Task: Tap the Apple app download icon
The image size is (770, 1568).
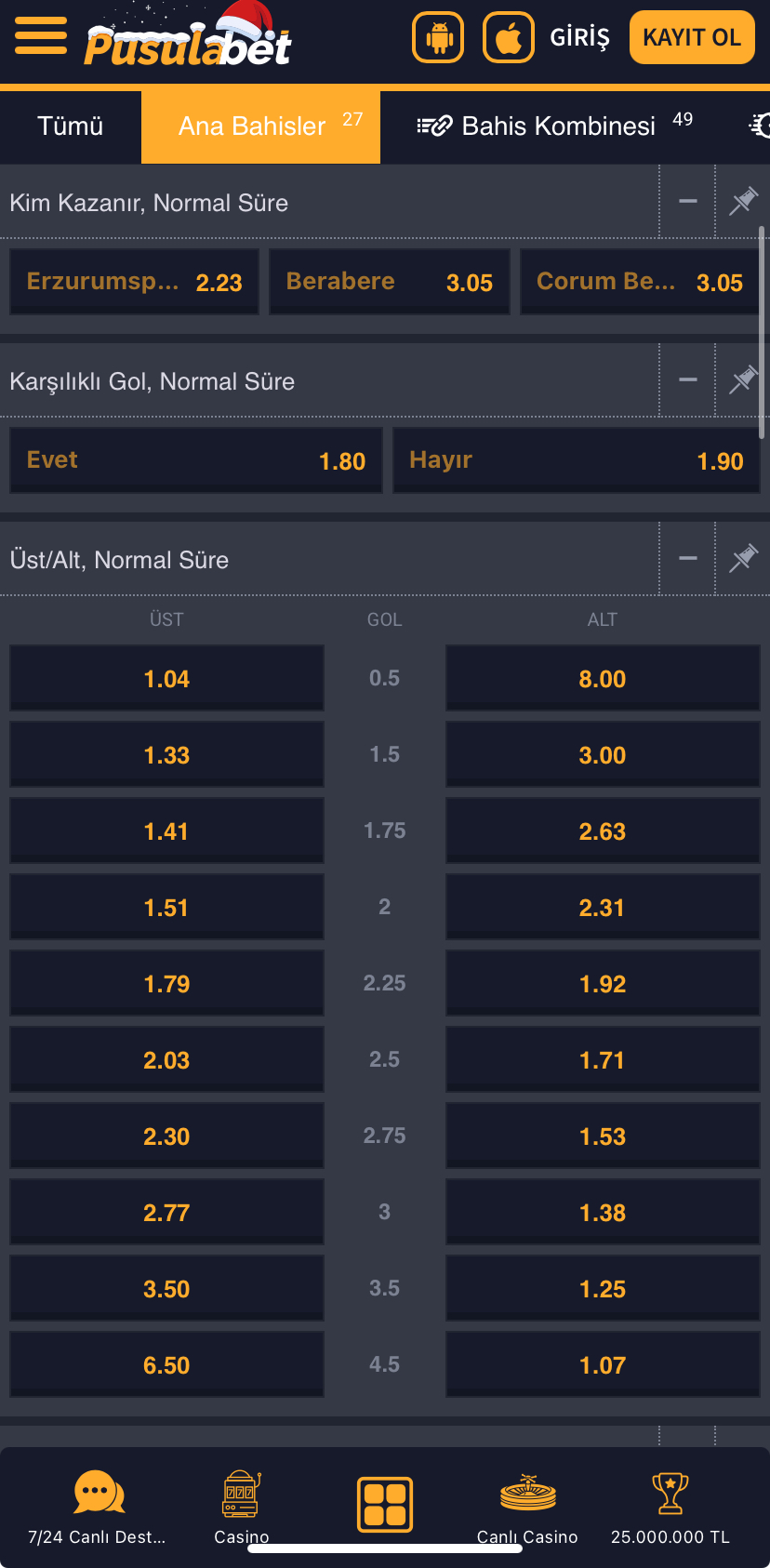Action: click(x=509, y=37)
